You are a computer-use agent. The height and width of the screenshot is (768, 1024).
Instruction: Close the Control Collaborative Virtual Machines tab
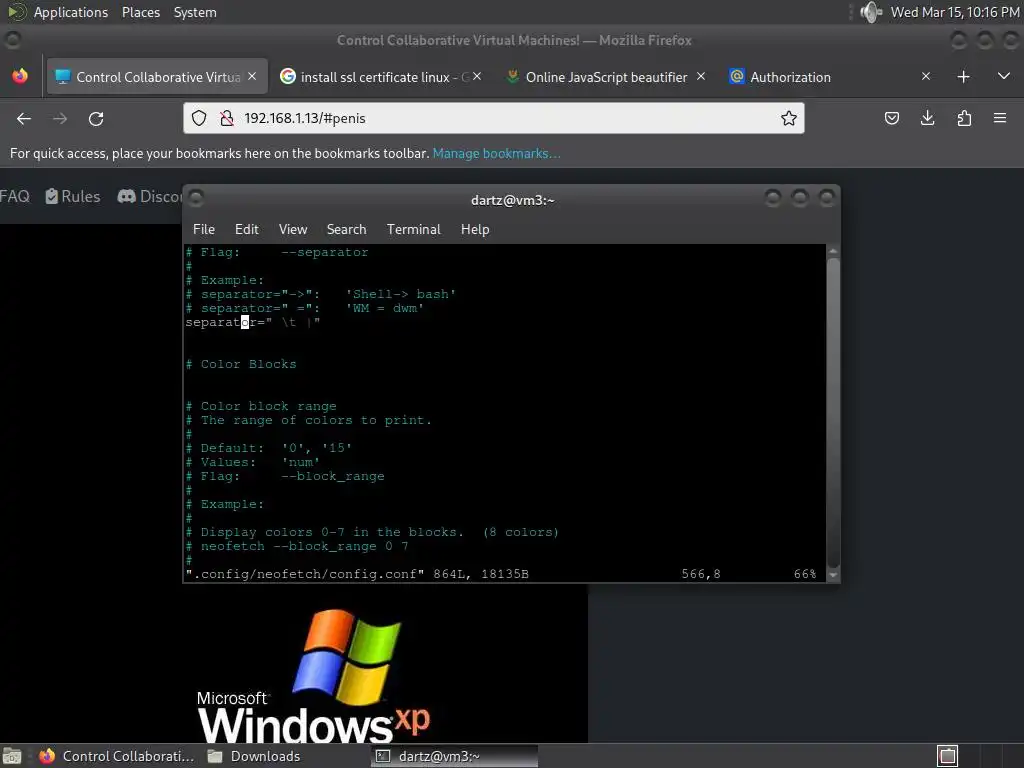point(252,76)
